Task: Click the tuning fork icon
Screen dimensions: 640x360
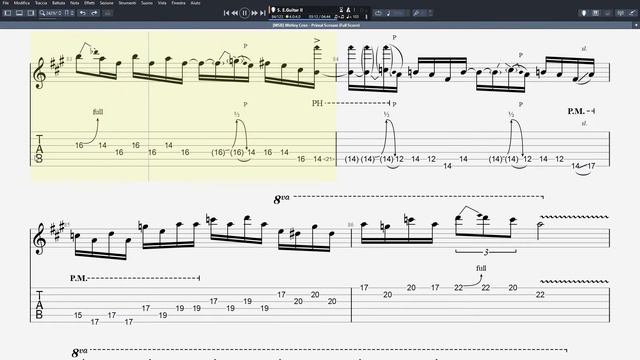Action: coord(416,13)
